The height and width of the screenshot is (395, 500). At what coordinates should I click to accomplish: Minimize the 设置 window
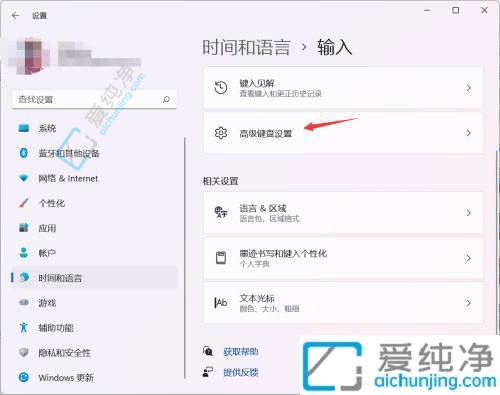(427, 10)
